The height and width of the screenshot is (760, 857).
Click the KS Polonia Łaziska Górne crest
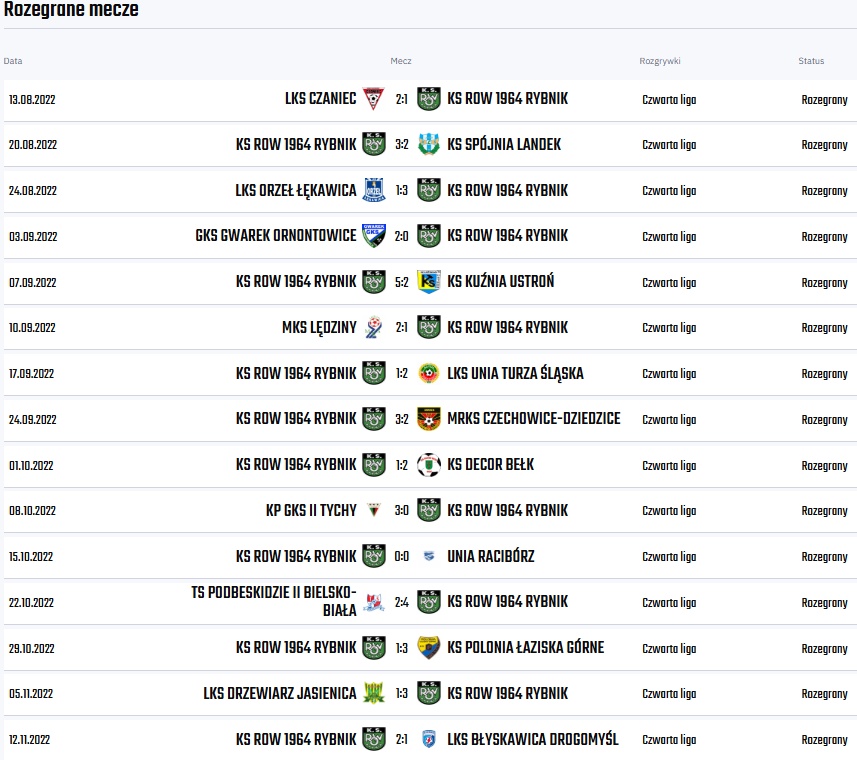(x=429, y=648)
